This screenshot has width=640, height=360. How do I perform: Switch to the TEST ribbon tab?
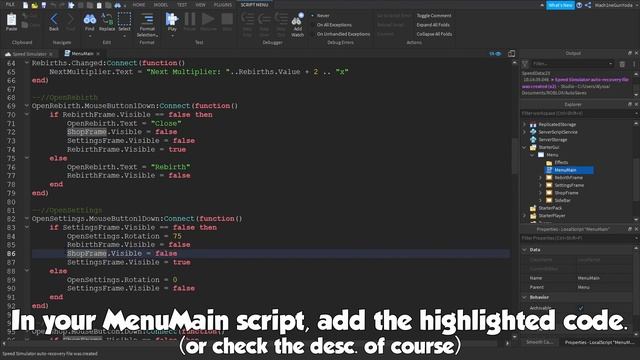click(182, 5)
